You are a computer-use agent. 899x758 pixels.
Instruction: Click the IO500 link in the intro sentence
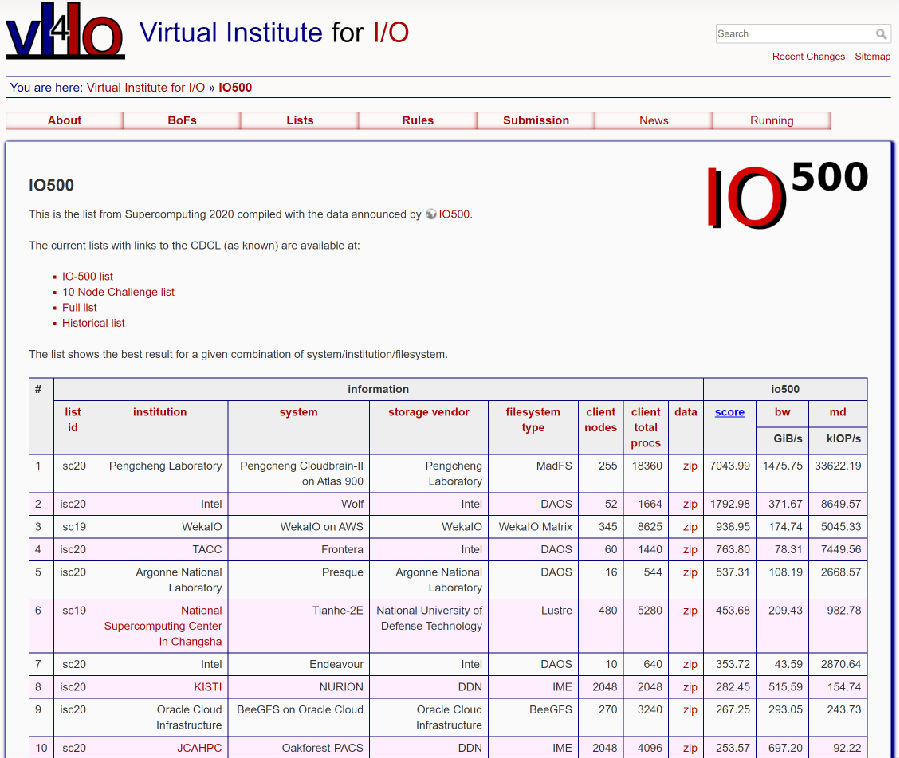coord(454,214)
